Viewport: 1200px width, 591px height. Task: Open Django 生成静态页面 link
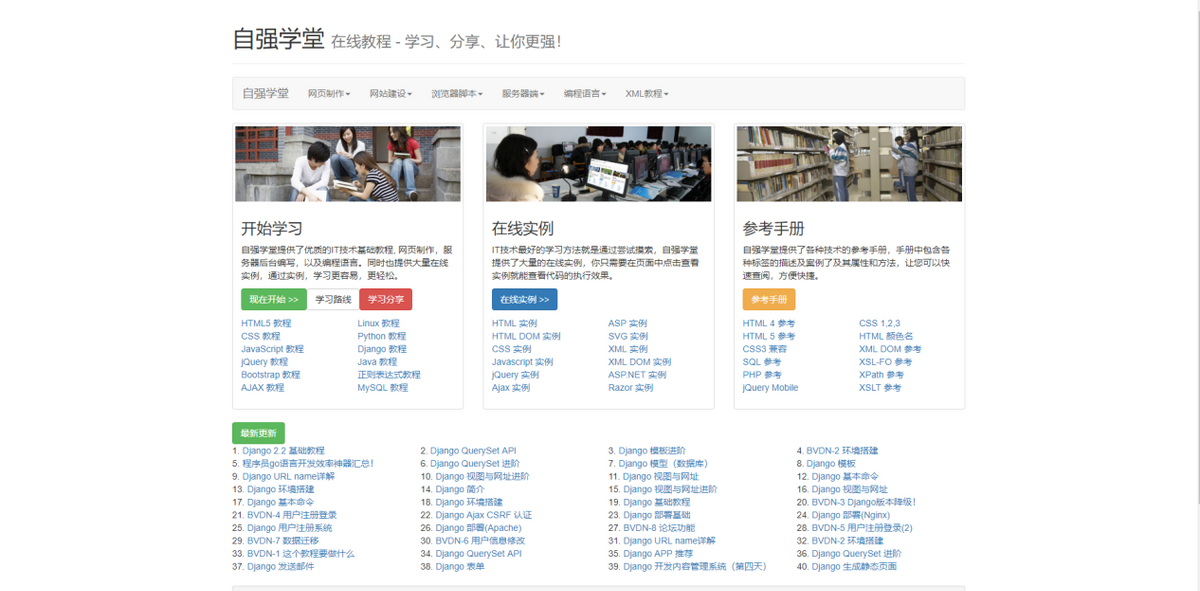pos(854,566)
